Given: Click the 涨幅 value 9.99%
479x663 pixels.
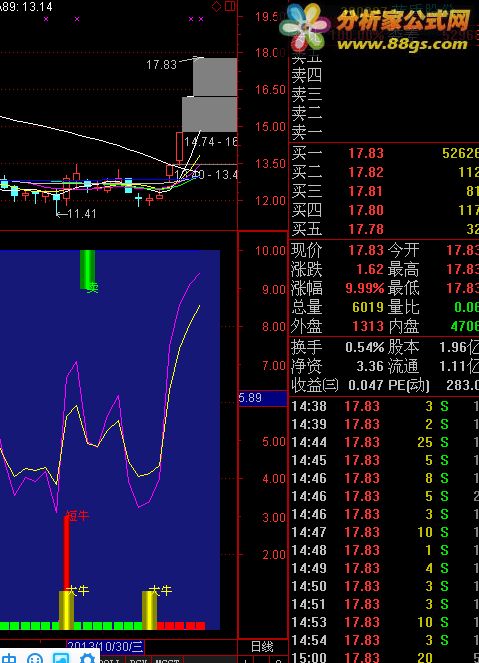Looking at the screenshot, I should [x=365, y=288].
